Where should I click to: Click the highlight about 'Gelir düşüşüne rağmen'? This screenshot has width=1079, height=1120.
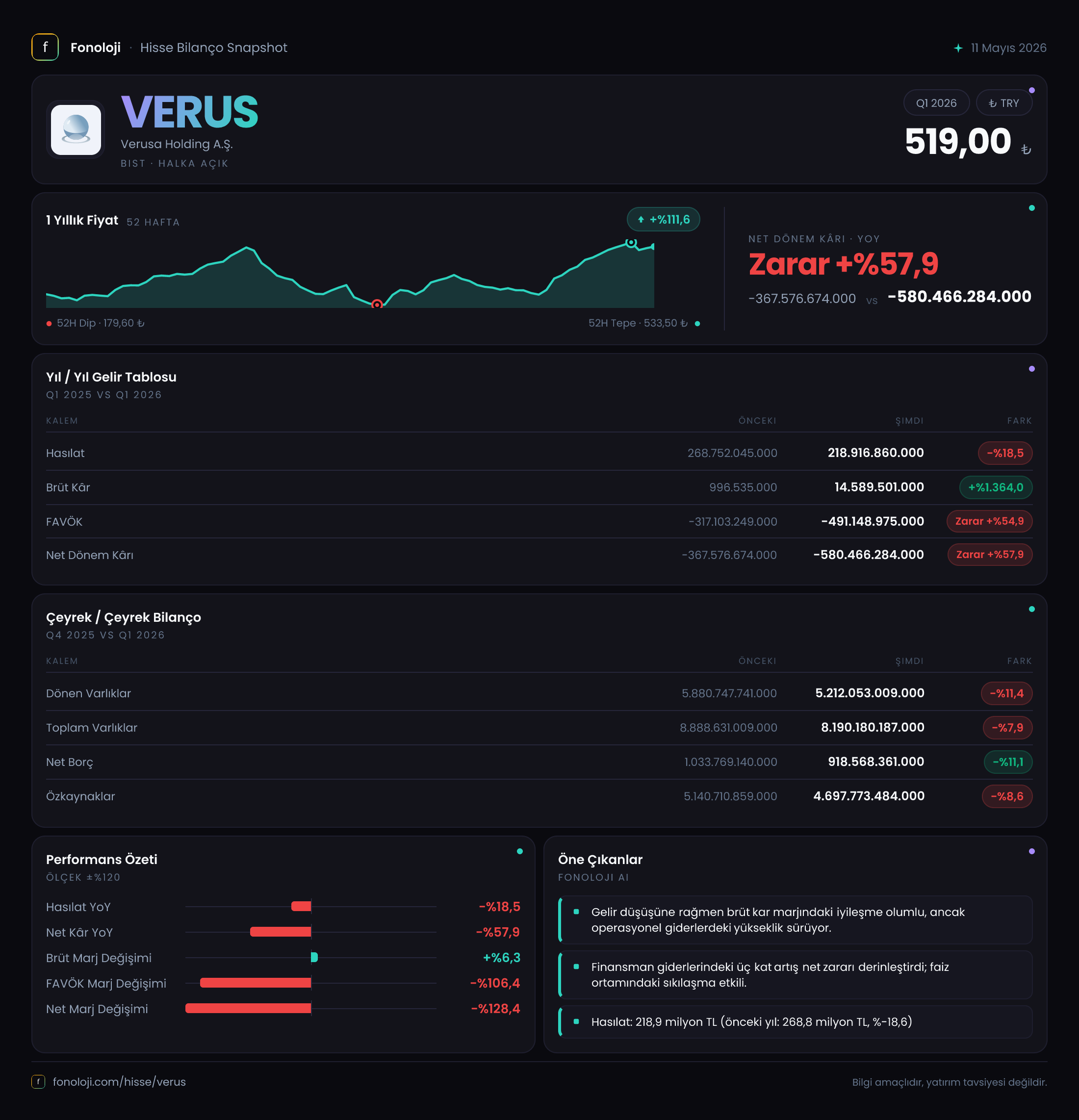795,920
